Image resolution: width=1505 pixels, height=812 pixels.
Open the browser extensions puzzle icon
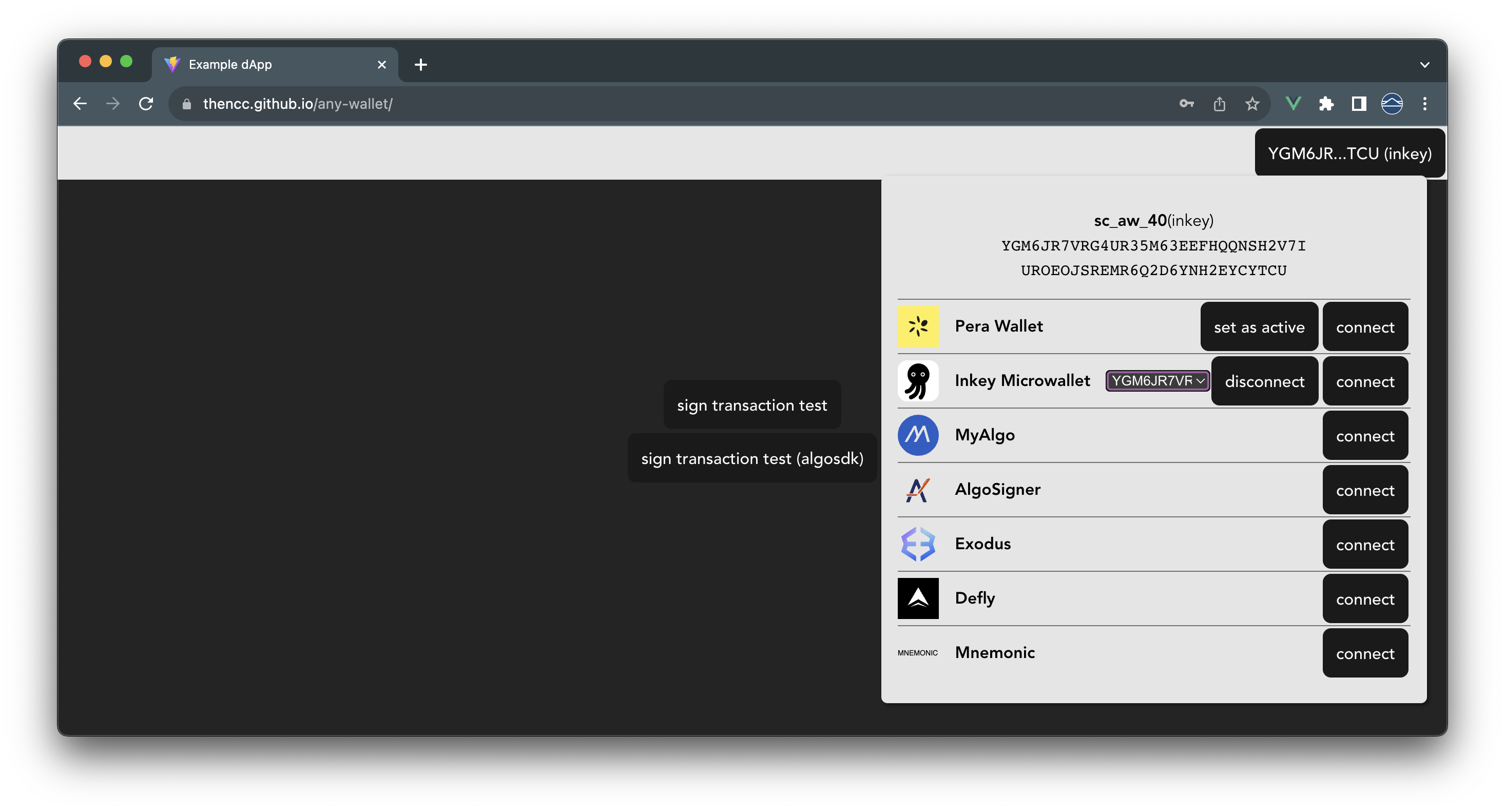click(1326, 104)
